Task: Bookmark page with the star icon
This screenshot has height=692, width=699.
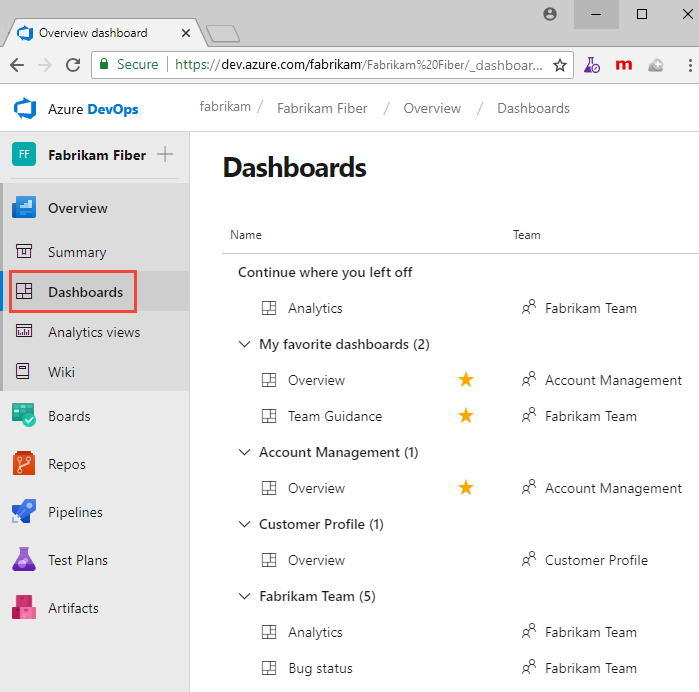Action: coord(560,65)
